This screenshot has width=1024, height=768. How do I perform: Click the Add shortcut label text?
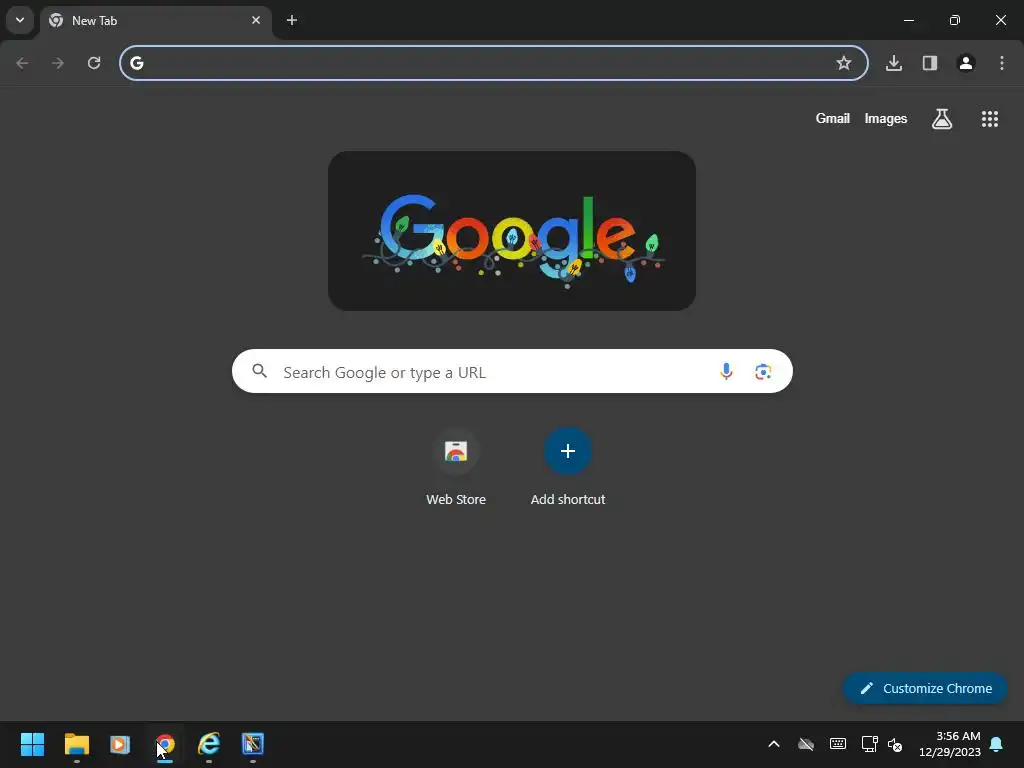568,500
